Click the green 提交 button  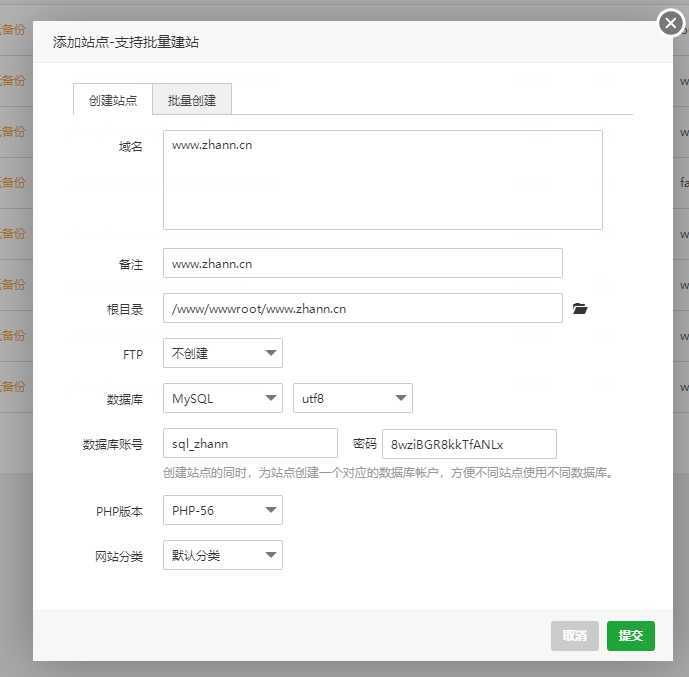(x=631, y=635)
